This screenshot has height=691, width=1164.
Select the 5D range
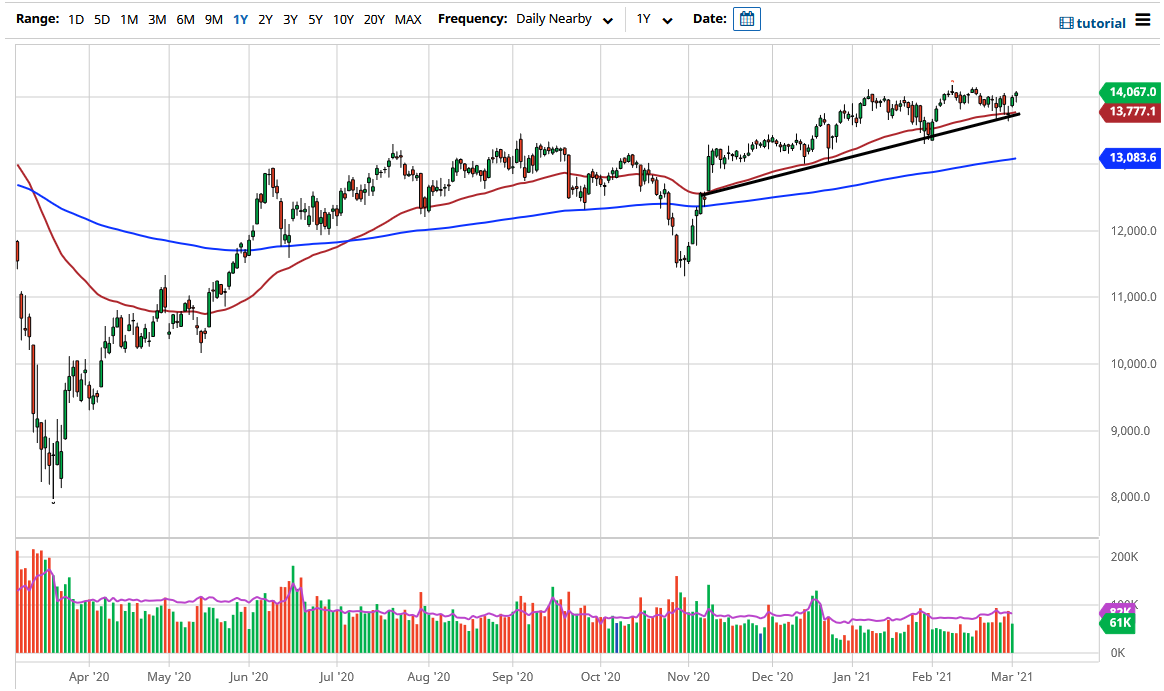(102, 18)
